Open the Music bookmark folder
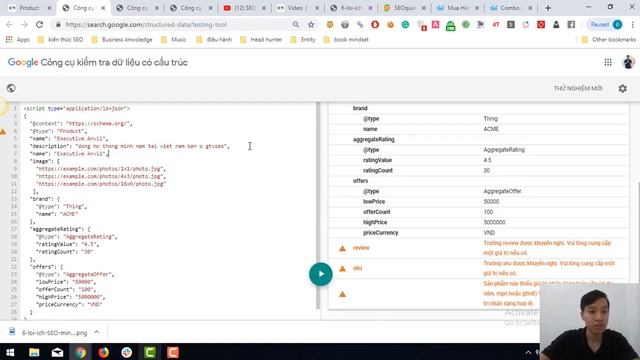Screen dimensions: 640x360 pyautogui.click(x=173, y=40)
